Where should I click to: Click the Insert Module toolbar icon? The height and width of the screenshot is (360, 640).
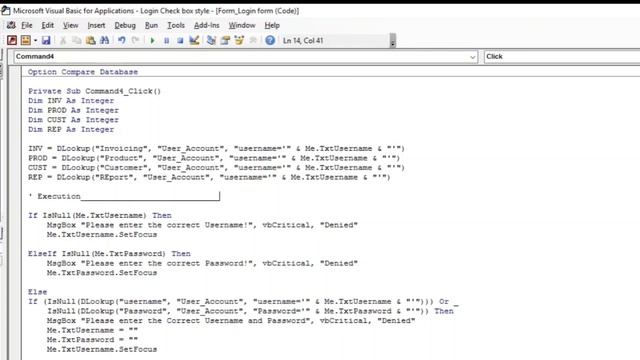[26, 40]
